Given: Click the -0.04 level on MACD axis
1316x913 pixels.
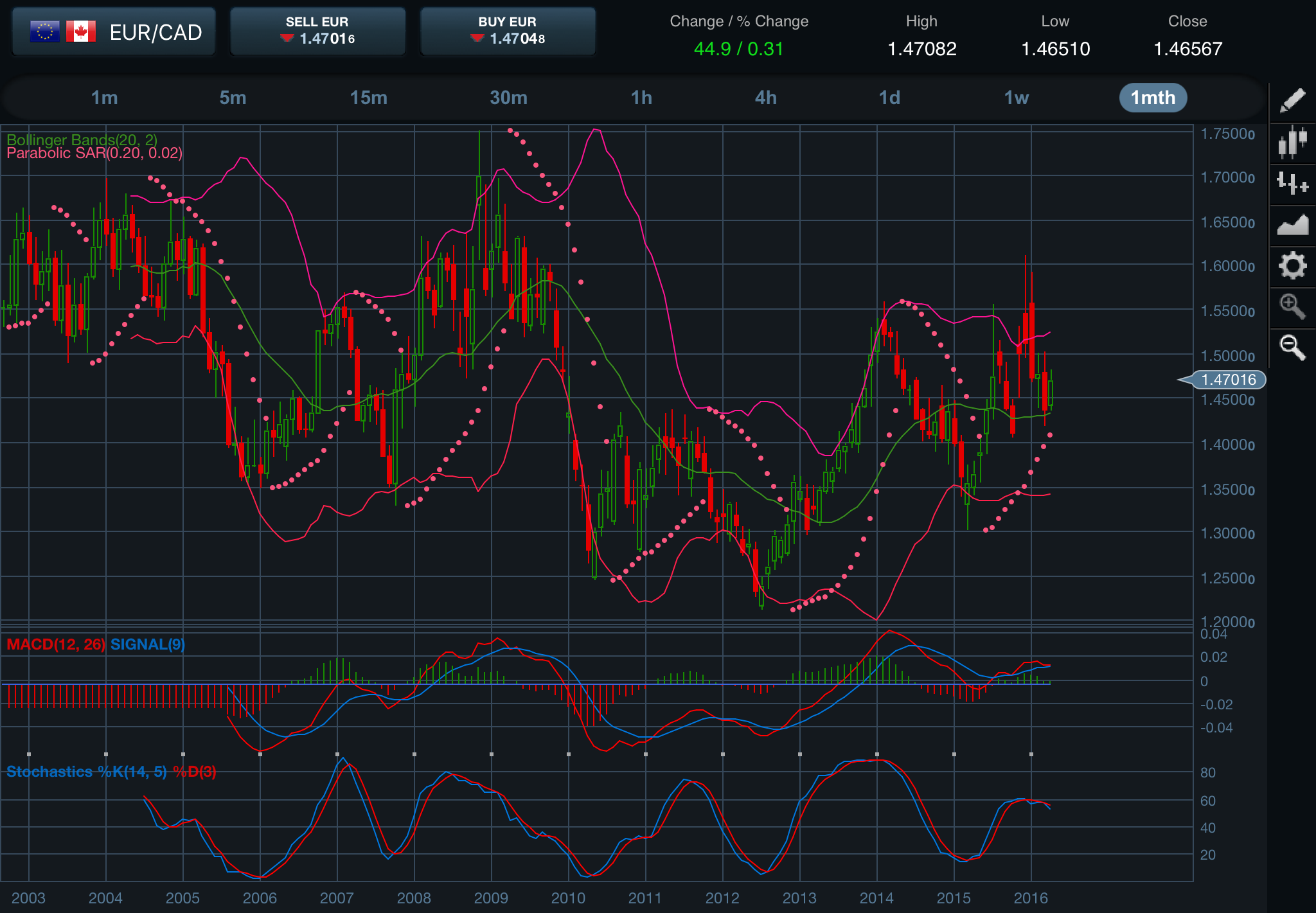Looking at the screenshot, I should (x=1216, y=727).
